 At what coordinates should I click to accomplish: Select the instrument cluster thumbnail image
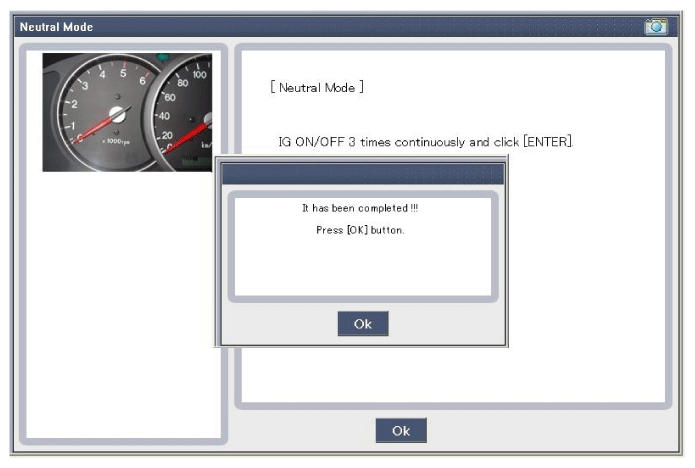click(x=127, y=112)
